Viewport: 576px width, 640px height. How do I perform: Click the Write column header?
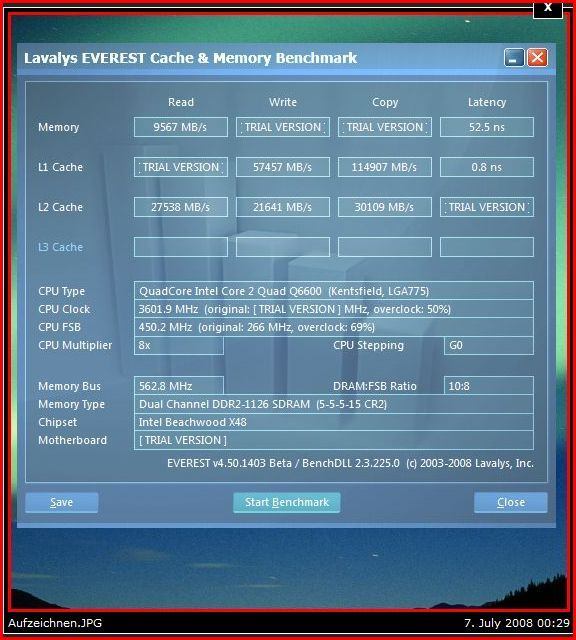[x=283, y=102]
